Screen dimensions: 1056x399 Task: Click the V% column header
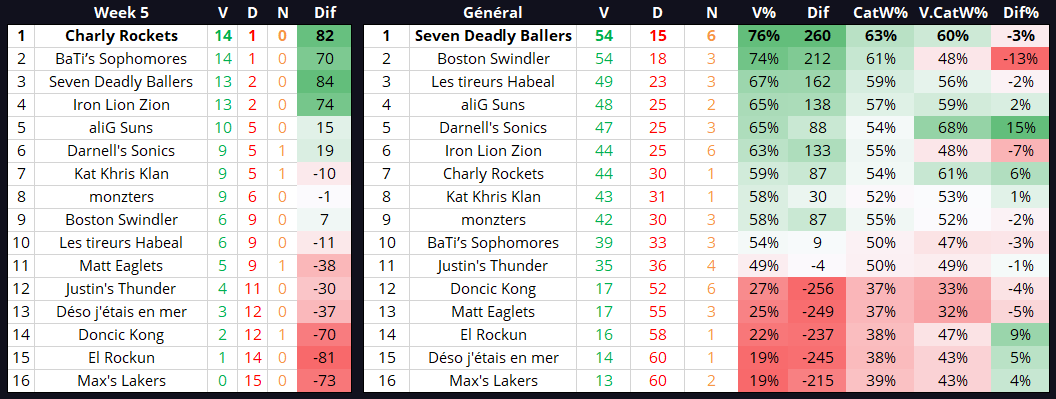coord(763,12)
